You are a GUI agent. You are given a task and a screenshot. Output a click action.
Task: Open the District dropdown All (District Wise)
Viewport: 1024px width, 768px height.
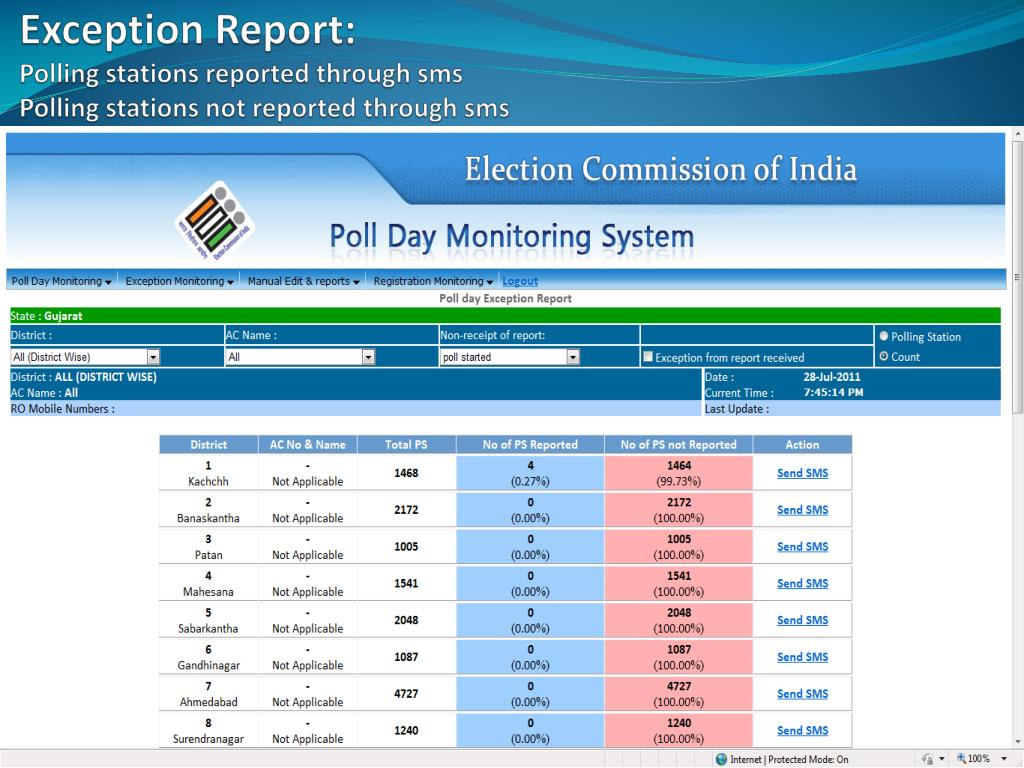[86, 357]
